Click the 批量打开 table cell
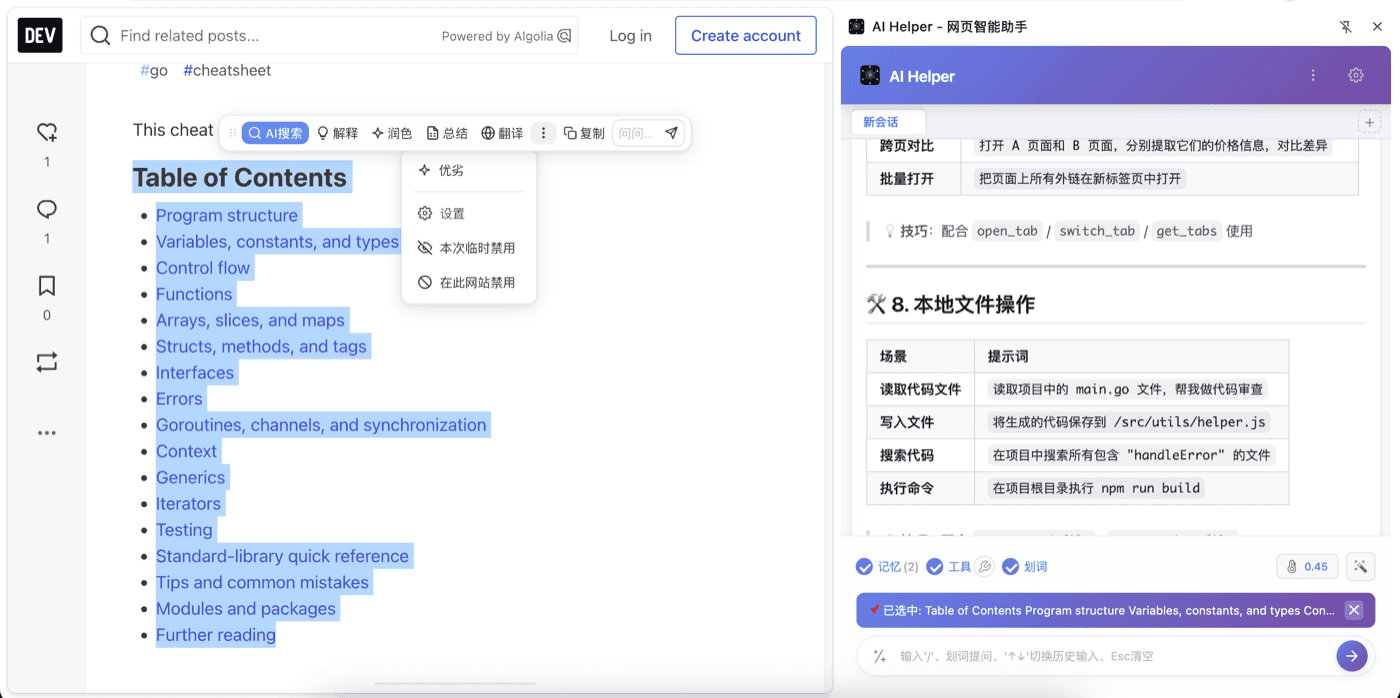Screen dimensions: 1400x698 [x=912, y=179]
